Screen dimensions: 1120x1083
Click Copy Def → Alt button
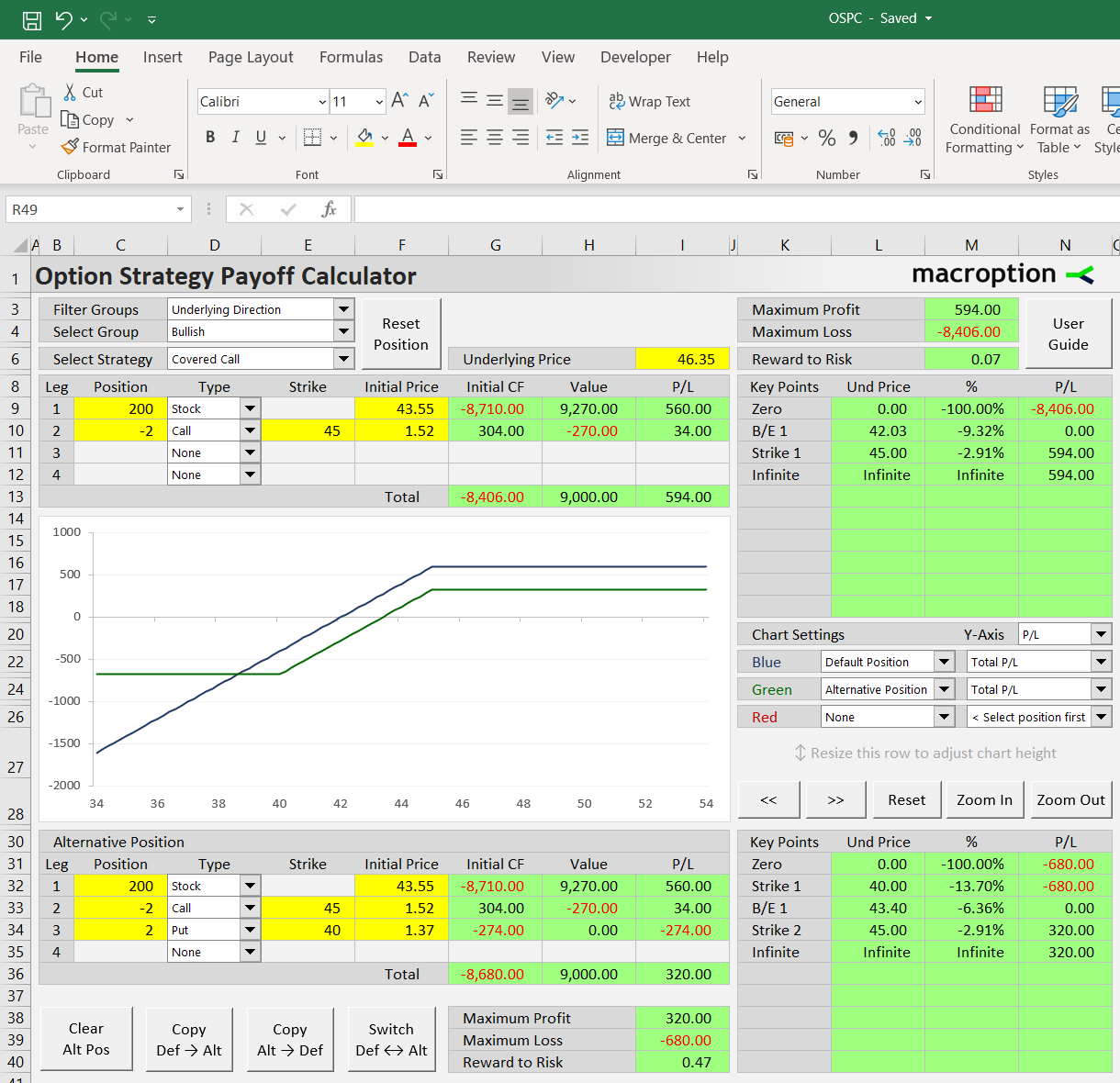pyautogui.click(x=189, y=1039)
